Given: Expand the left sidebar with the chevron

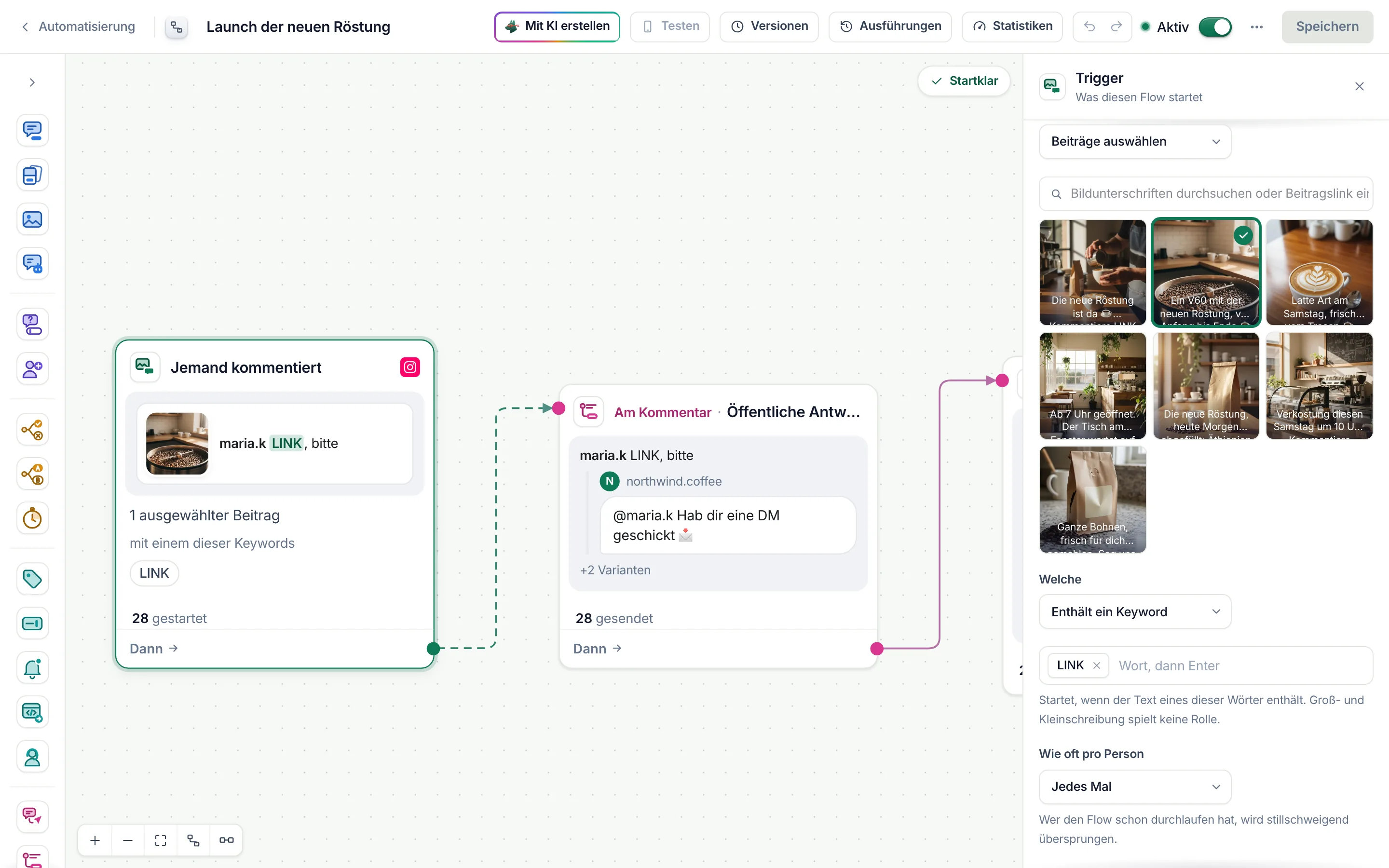Looking at the screenshot, I should click(x=32, y=82).
